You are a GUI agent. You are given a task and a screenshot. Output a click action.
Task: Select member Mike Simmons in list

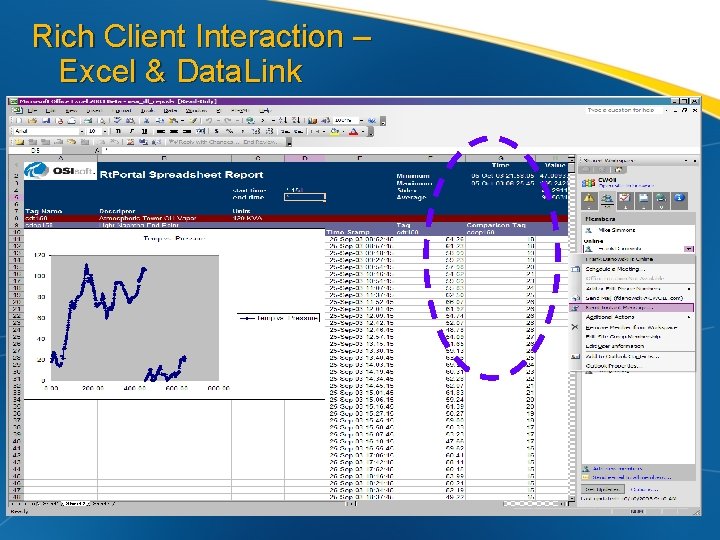pyautogui.click(x=616, y=230)
